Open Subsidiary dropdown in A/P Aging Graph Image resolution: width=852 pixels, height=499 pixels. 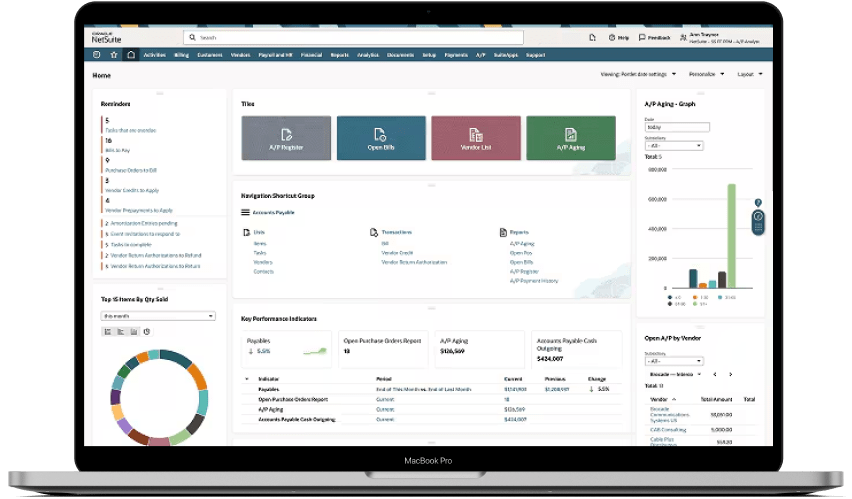point(674,146)
